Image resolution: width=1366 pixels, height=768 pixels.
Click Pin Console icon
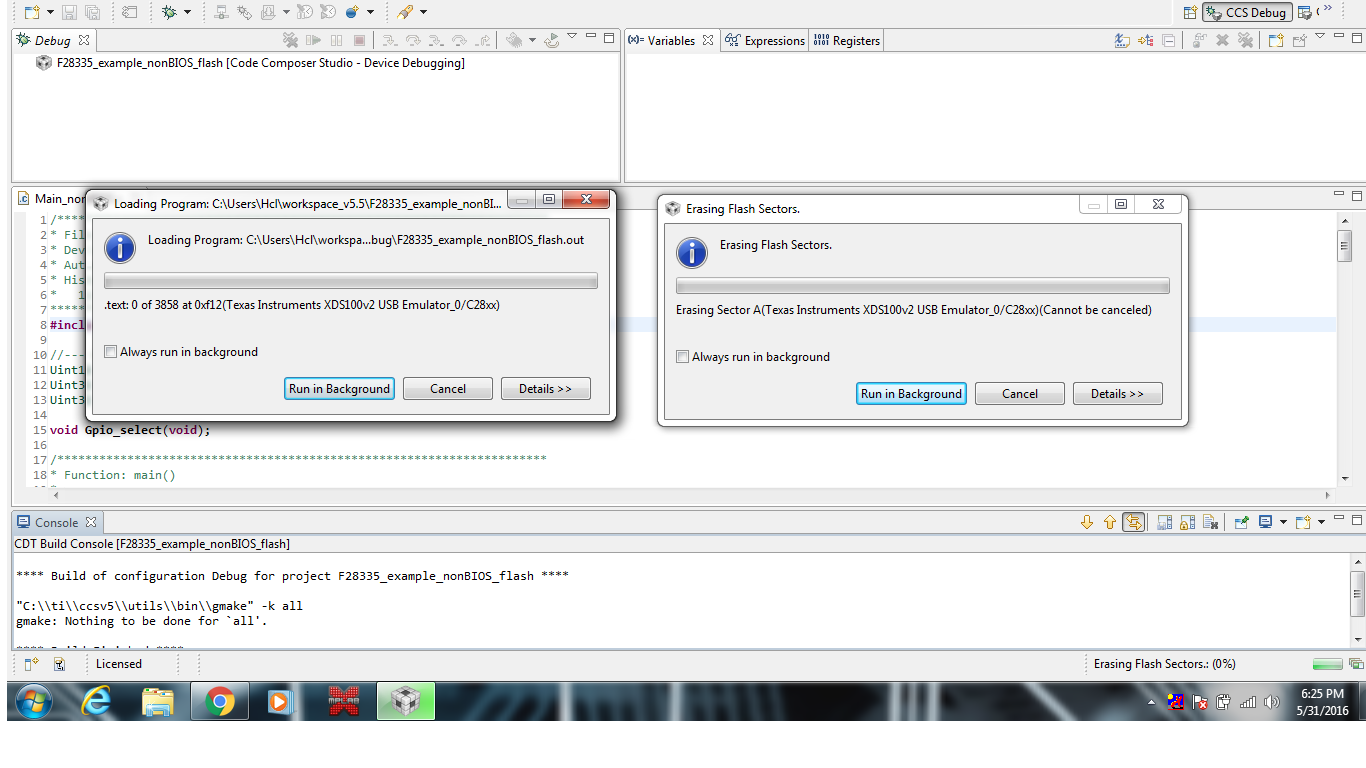[1241, 522]
